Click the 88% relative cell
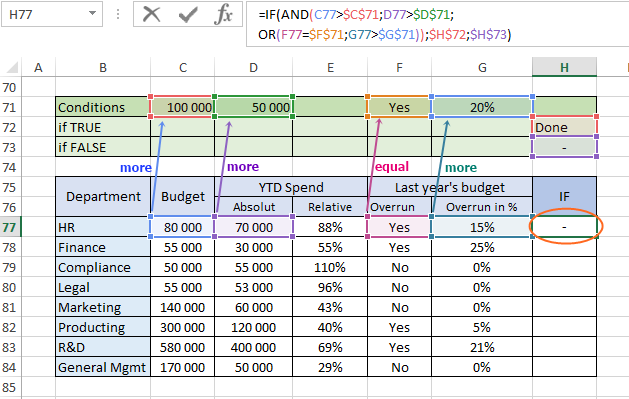The width and height of the screenshot is (629, 399). coord(330,227)
